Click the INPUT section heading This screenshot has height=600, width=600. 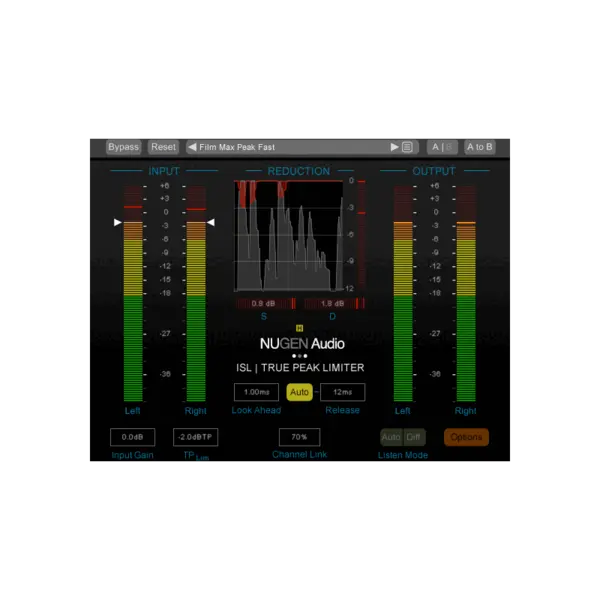pyautogui.click(x=164, y=171)
